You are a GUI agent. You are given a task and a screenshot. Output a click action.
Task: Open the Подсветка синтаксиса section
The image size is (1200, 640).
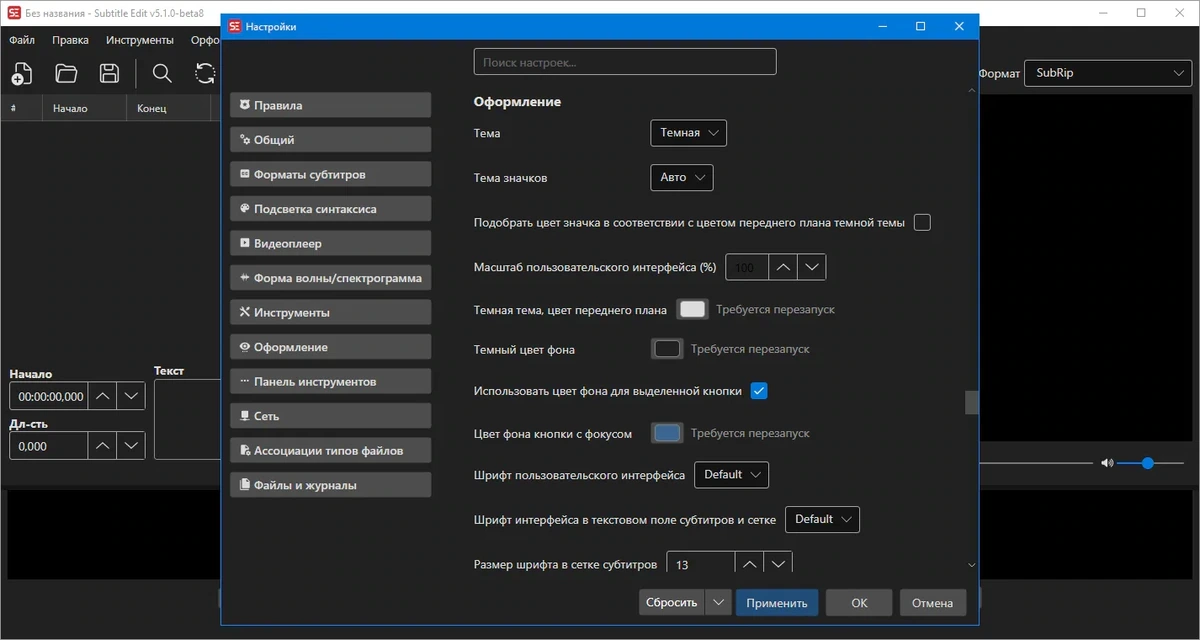pos(331,209)
